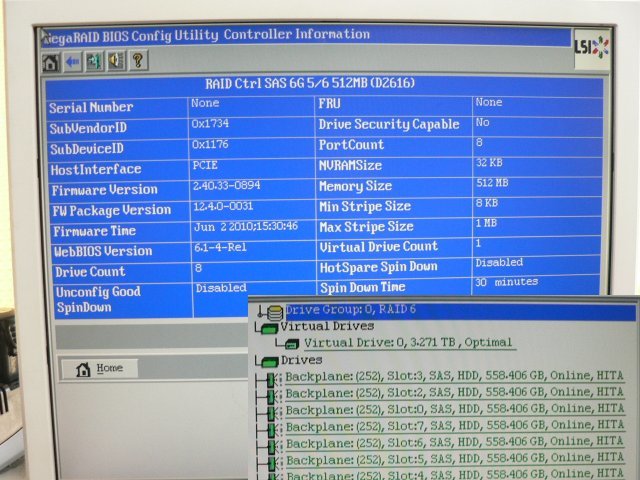Image resolution: width=640 pixels, height=480 pixels.
Task: Open the Backplane Slot:3 drive link
Action: pos(455,376)
